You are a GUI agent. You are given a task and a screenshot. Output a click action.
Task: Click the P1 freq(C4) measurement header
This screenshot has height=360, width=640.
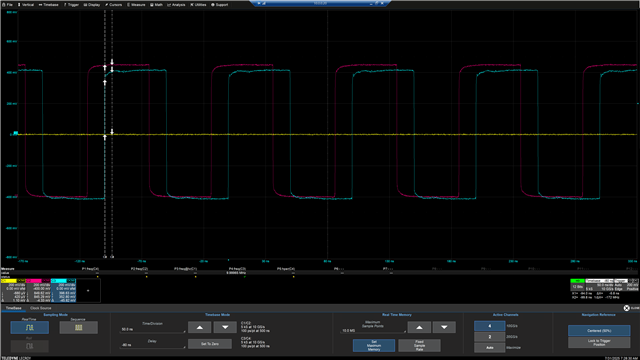(90, 269)
